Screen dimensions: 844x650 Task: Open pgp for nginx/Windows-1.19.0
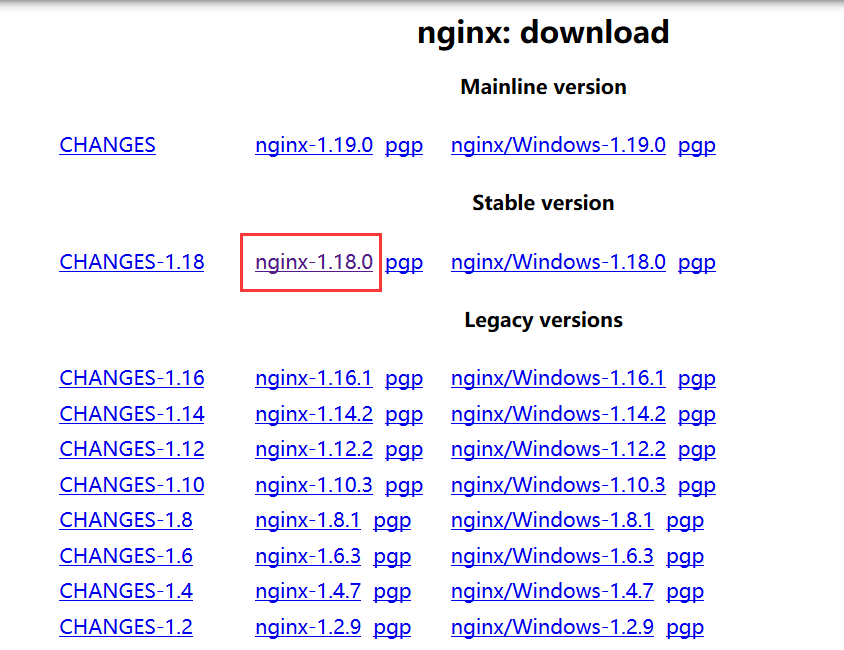(697, 145)
